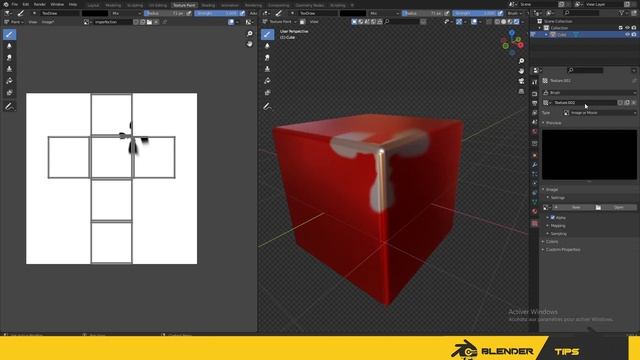Select the Soften tool in 3D viewport
Viewport: 640px width, 360px height.
[267, 46]
